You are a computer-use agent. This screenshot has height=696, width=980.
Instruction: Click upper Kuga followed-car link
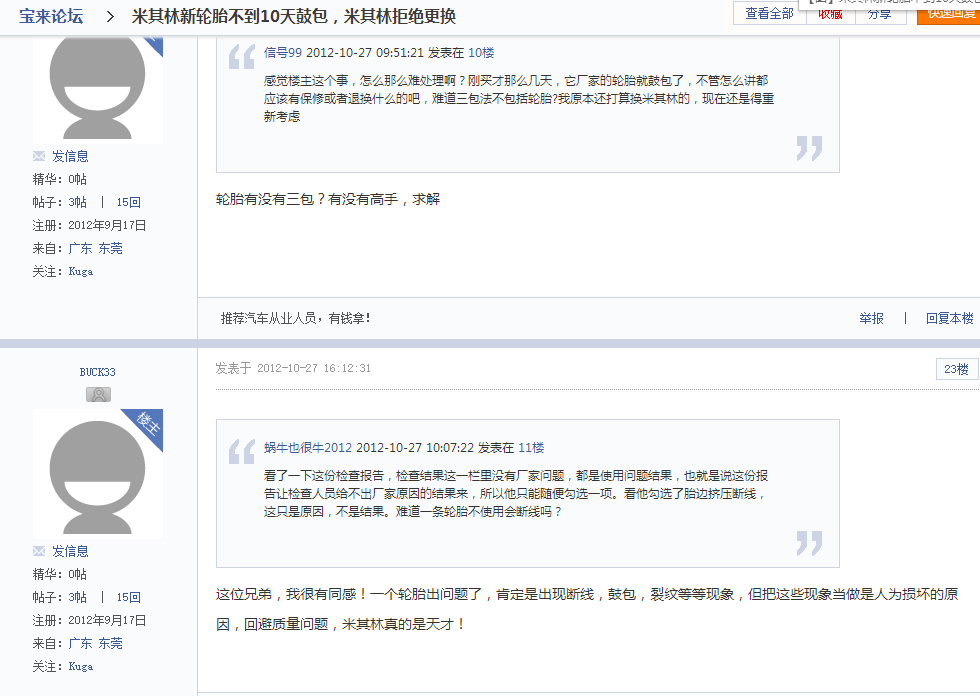(81, 272)
